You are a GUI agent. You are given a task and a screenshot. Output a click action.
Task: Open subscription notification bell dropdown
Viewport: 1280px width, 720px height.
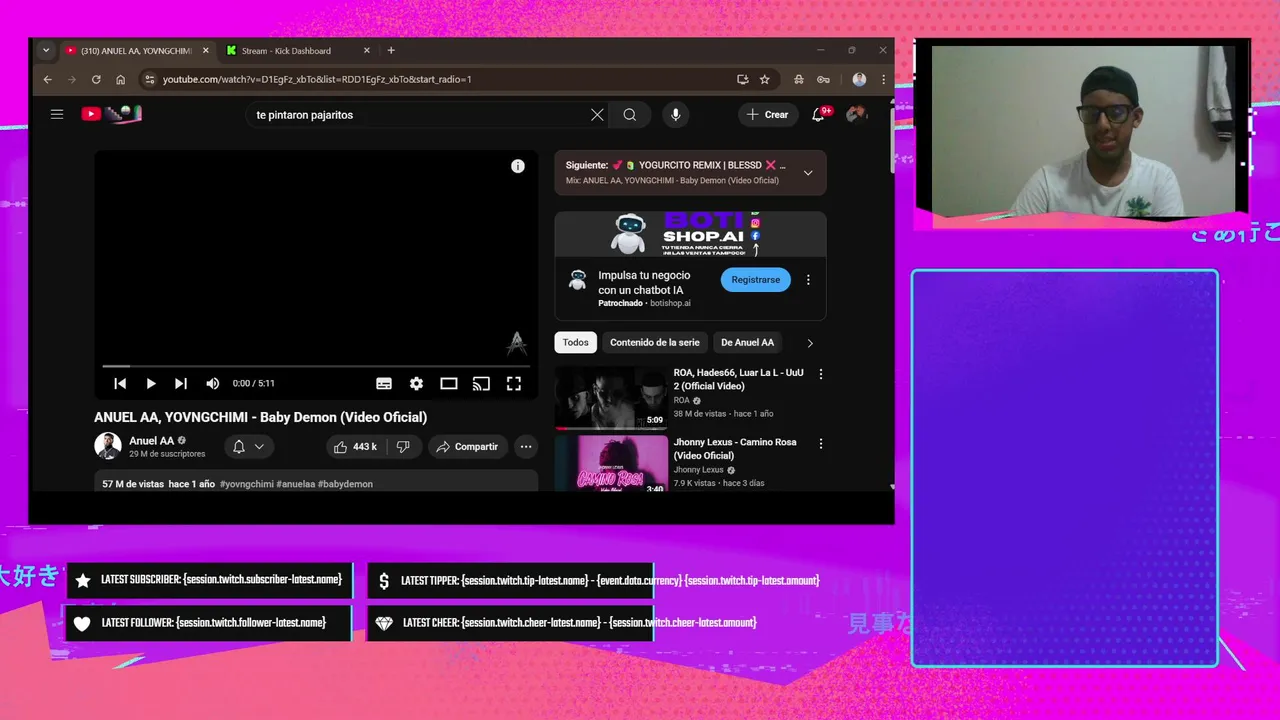tap(248, 447)
